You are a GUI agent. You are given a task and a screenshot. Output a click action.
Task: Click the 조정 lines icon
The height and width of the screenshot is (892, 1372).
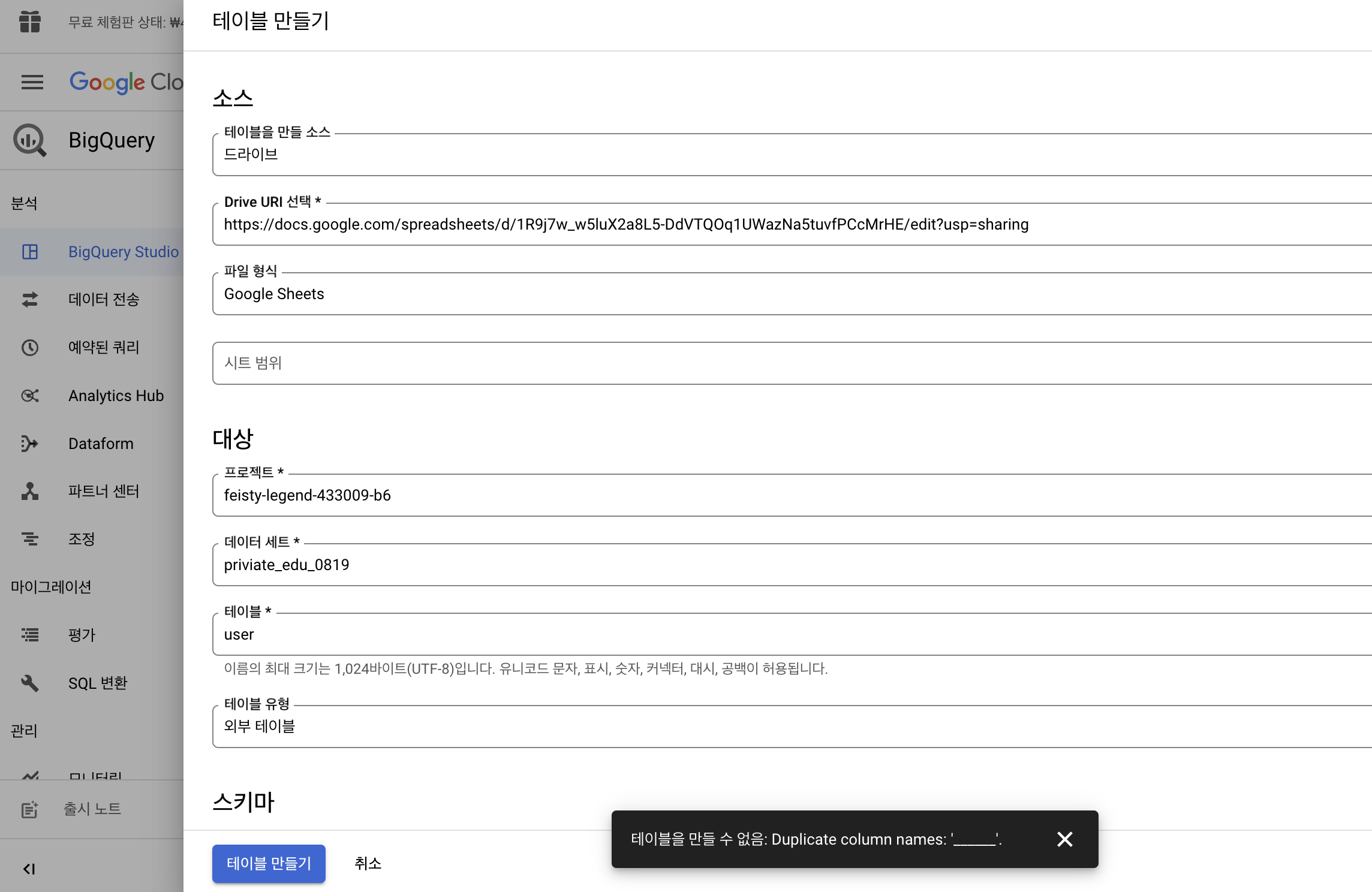30,539
